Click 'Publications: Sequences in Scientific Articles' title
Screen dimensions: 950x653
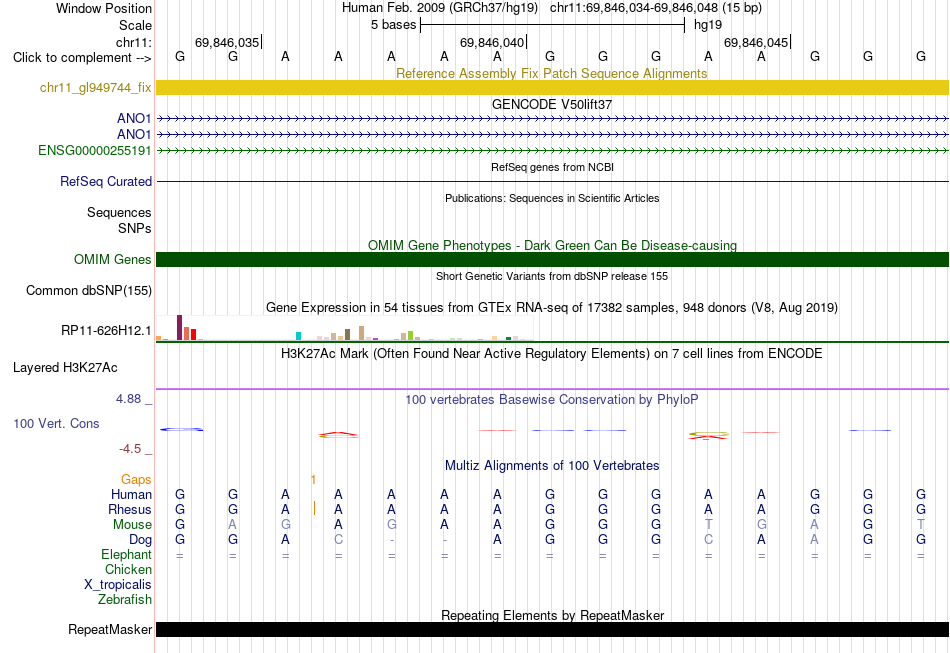click(x=552, y=198)
